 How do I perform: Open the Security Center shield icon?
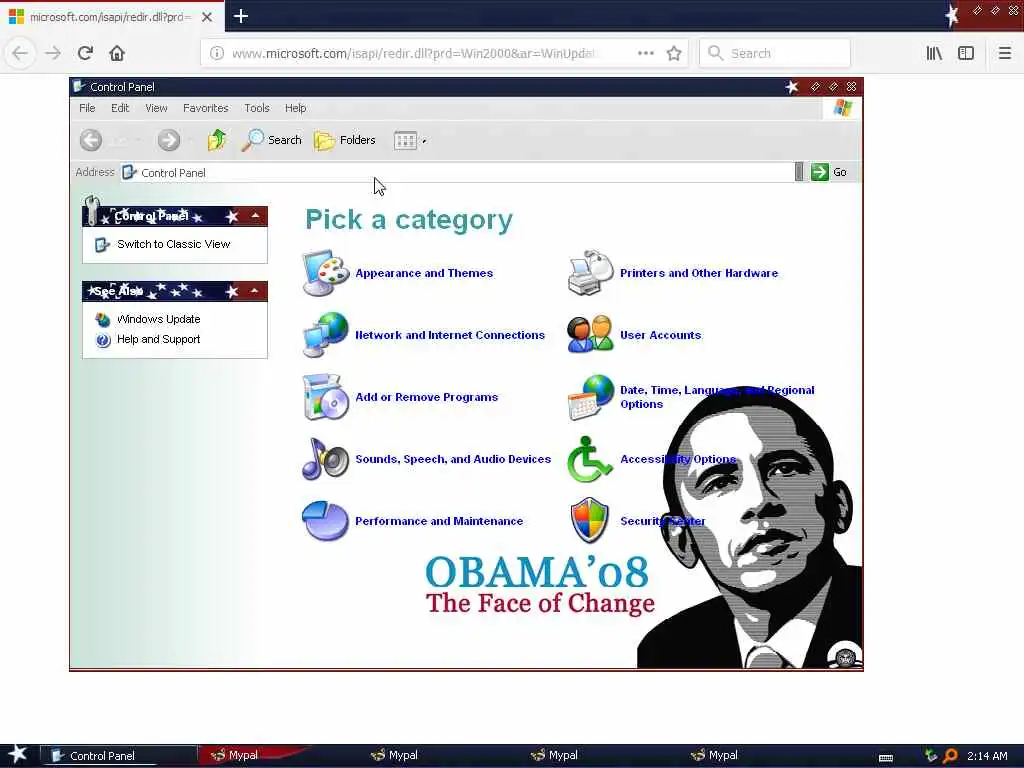tap(590, 520)
